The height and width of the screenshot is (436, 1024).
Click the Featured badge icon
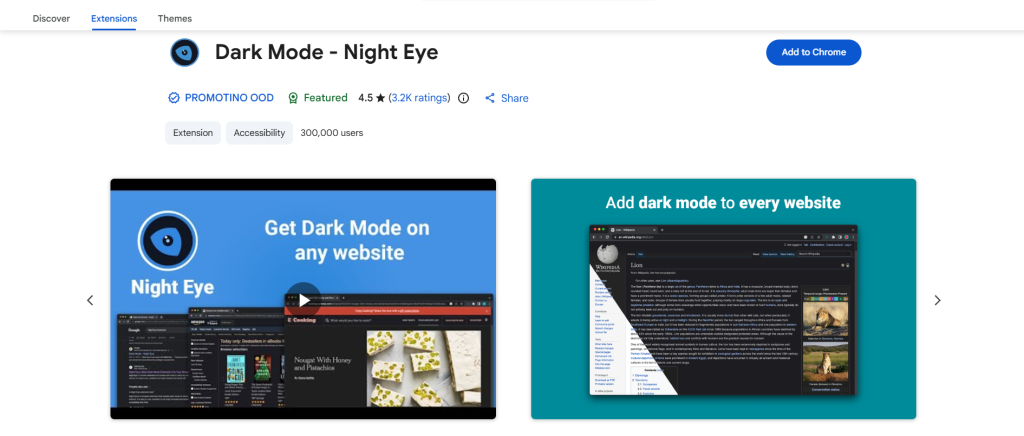[293, 98]
